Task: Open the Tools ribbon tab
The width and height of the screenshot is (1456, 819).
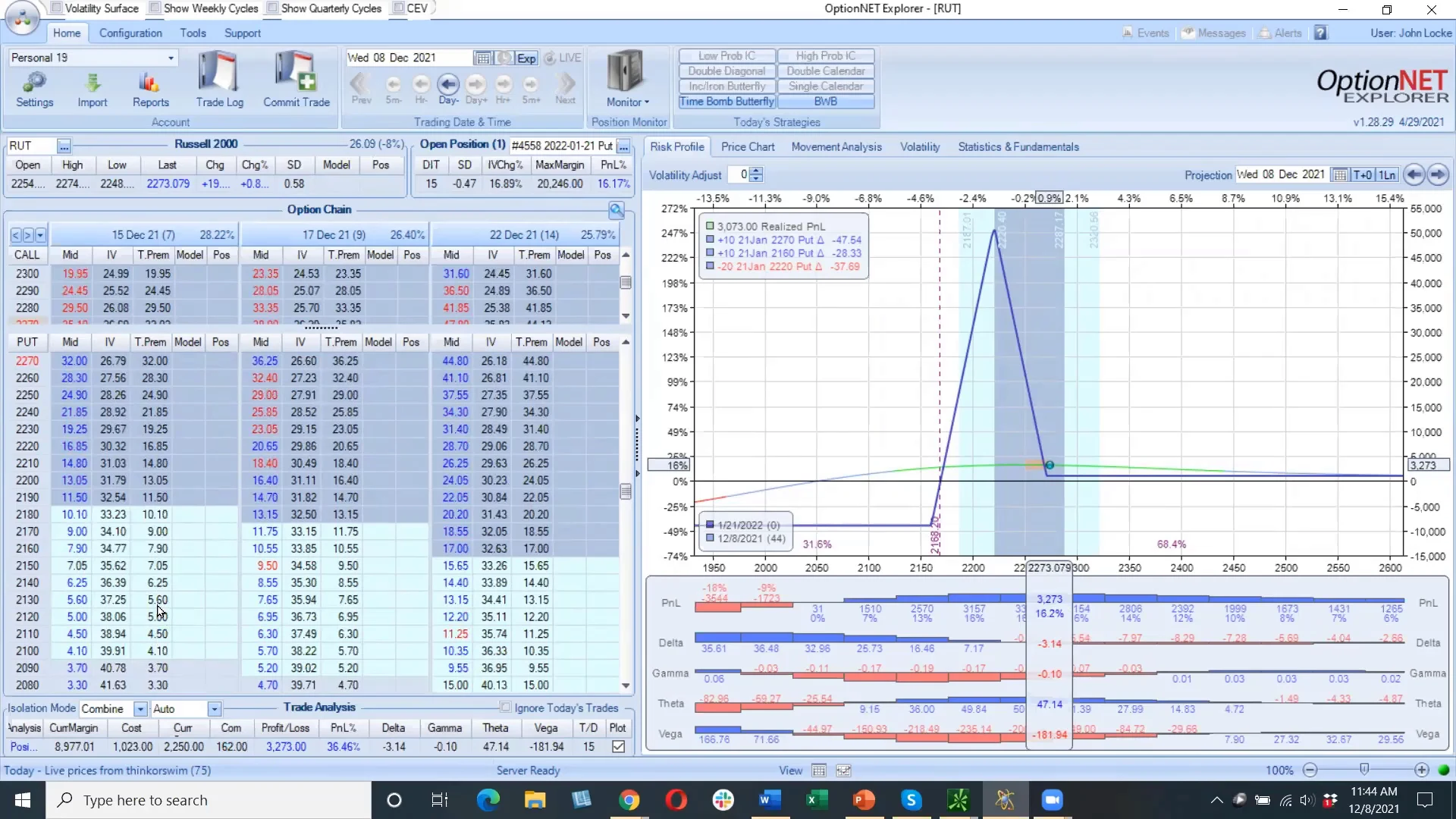Action: [x=193, y=33]
